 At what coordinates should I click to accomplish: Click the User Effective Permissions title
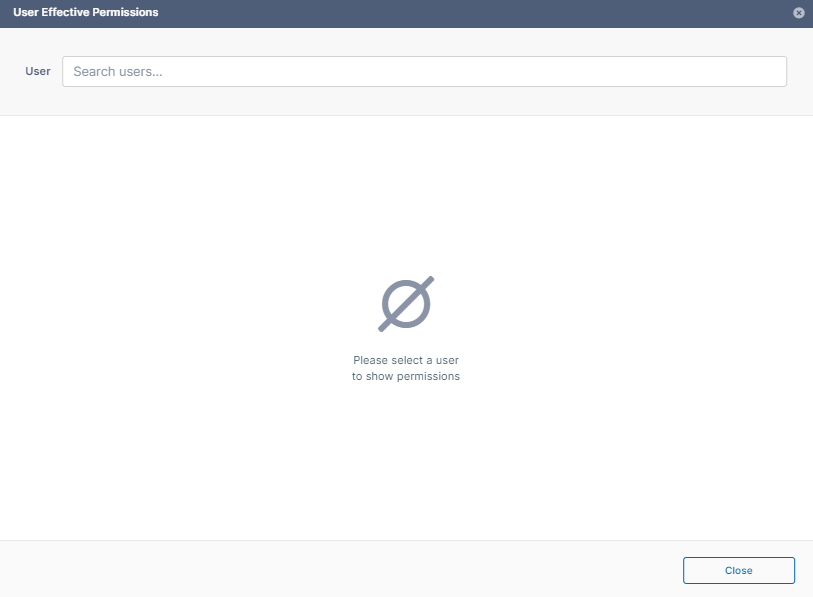[83, 12]
